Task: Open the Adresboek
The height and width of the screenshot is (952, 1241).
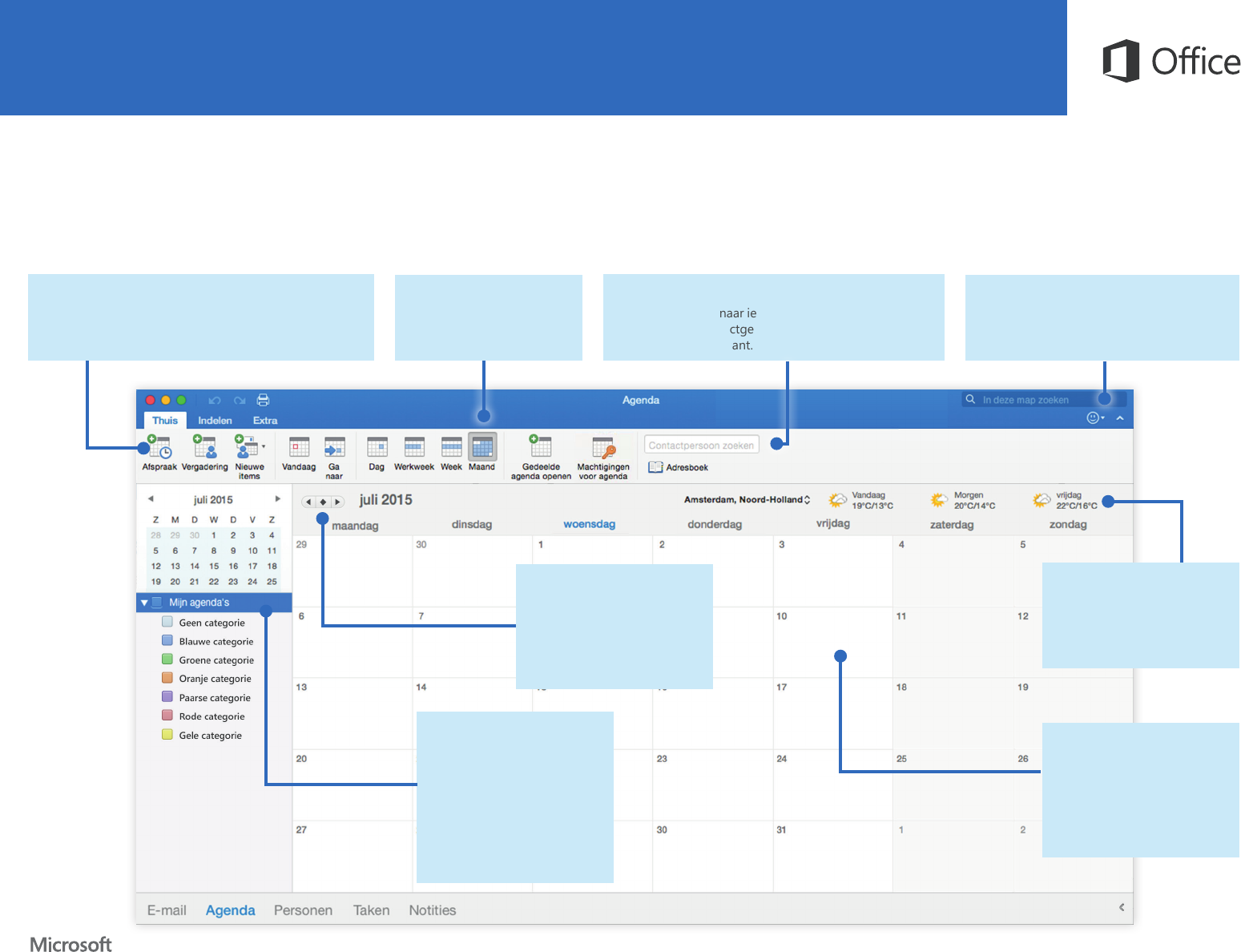Action: coord(679,467)
